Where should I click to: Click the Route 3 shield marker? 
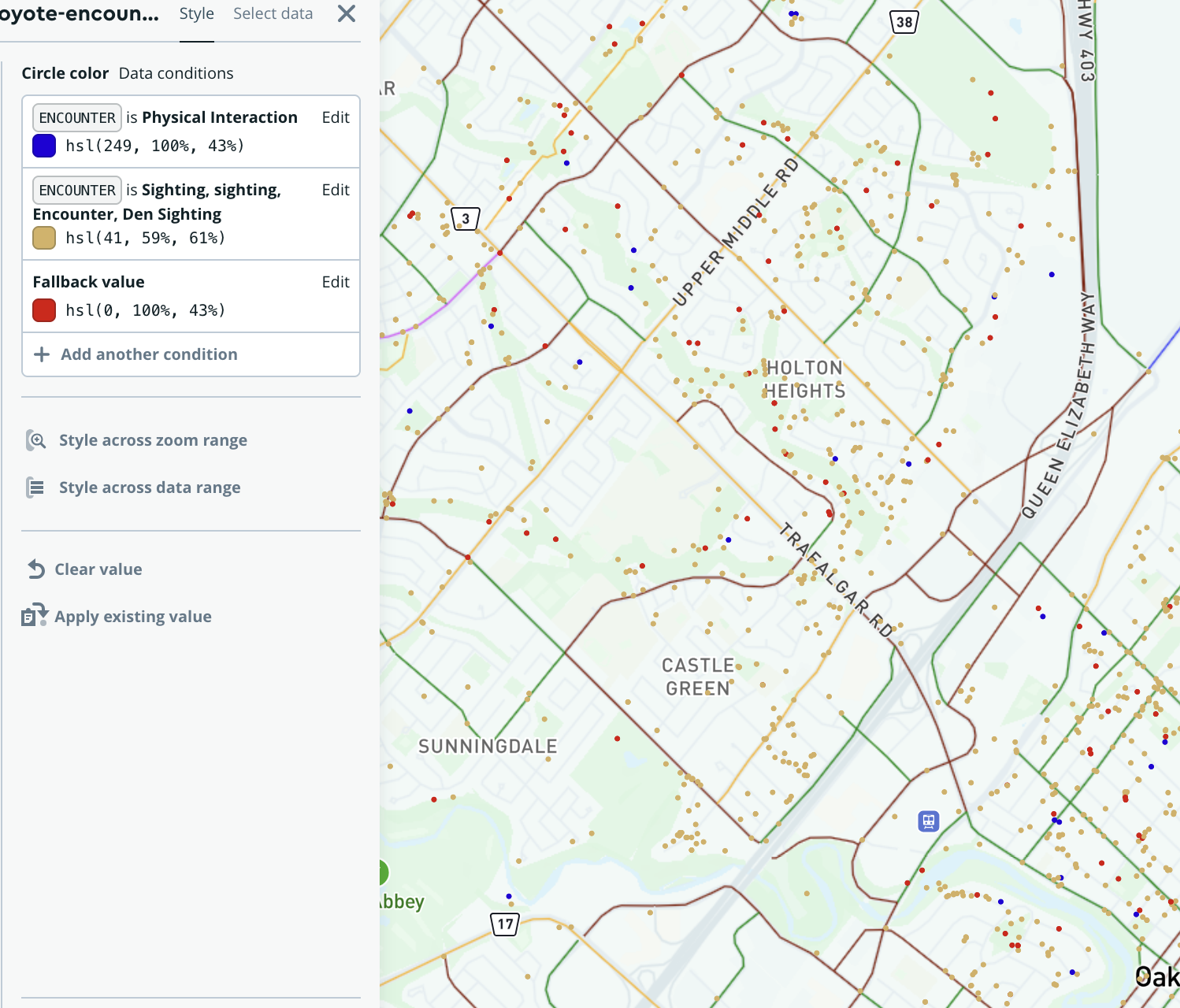coord(466,218)
